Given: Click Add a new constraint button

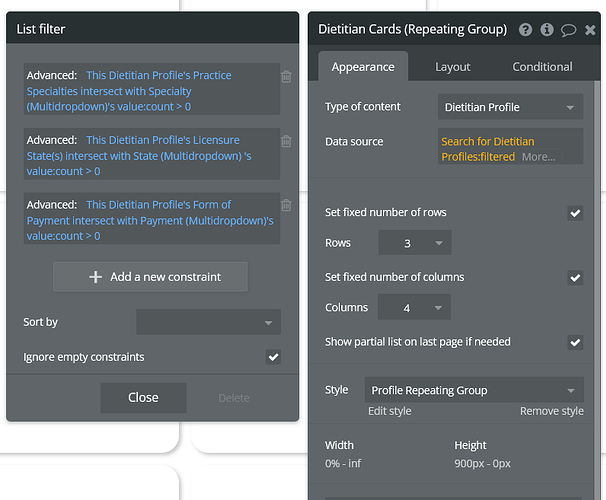Looking at the screenshot, I should [x=150, y=277].
